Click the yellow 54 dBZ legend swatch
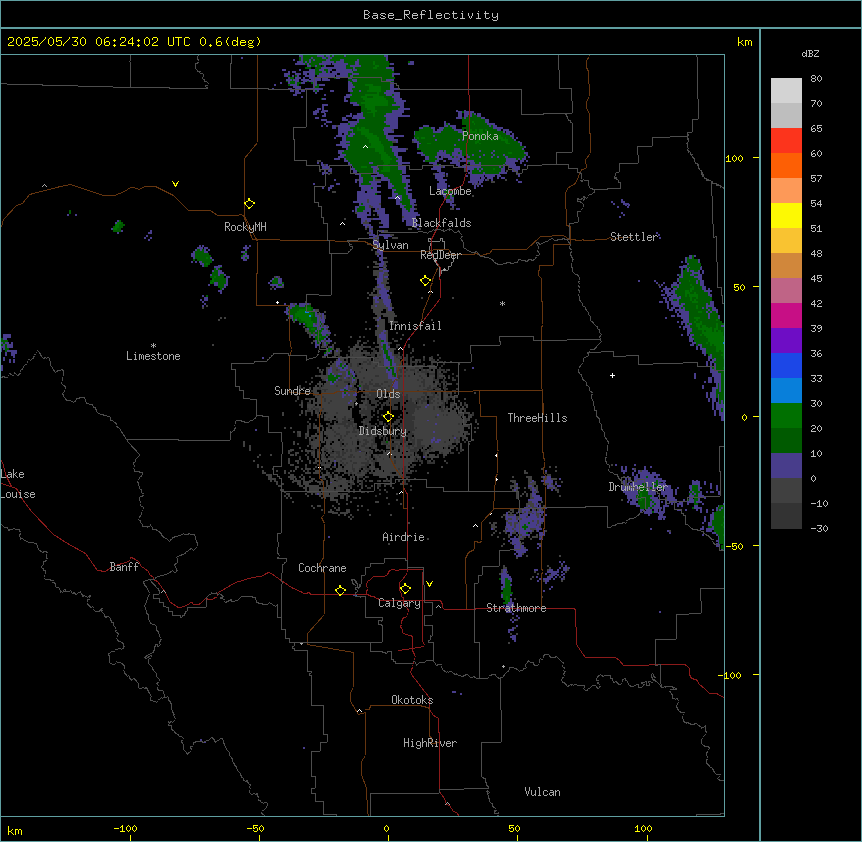862x842 pixels. [x=786, y=215]
